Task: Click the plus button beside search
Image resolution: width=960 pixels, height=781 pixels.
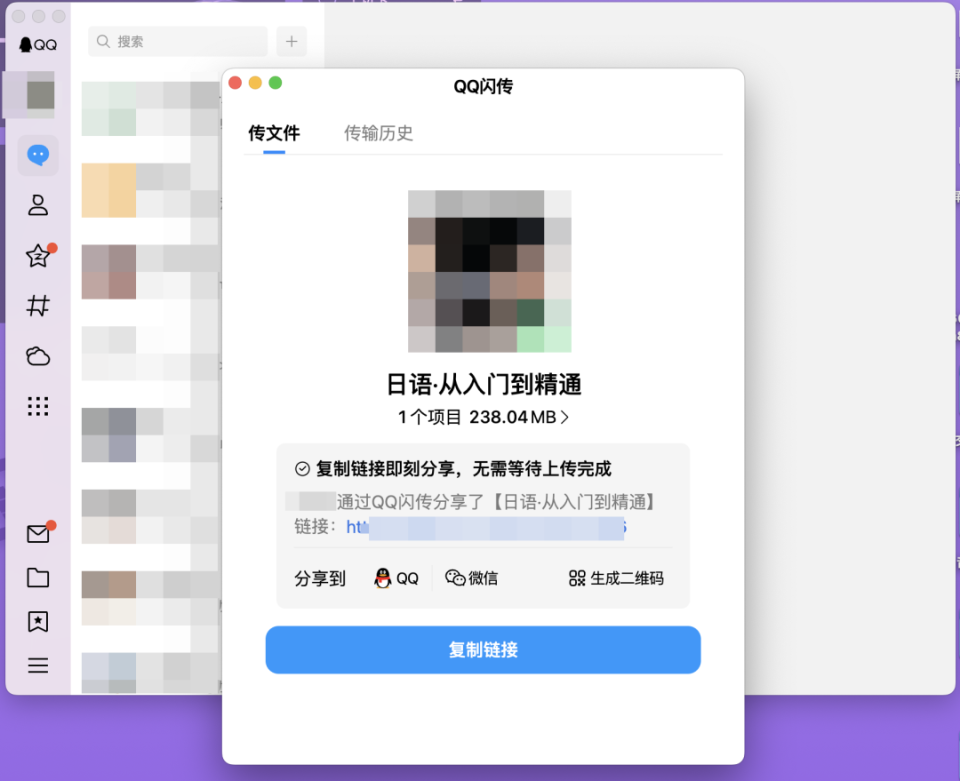Action: (291, 42)
